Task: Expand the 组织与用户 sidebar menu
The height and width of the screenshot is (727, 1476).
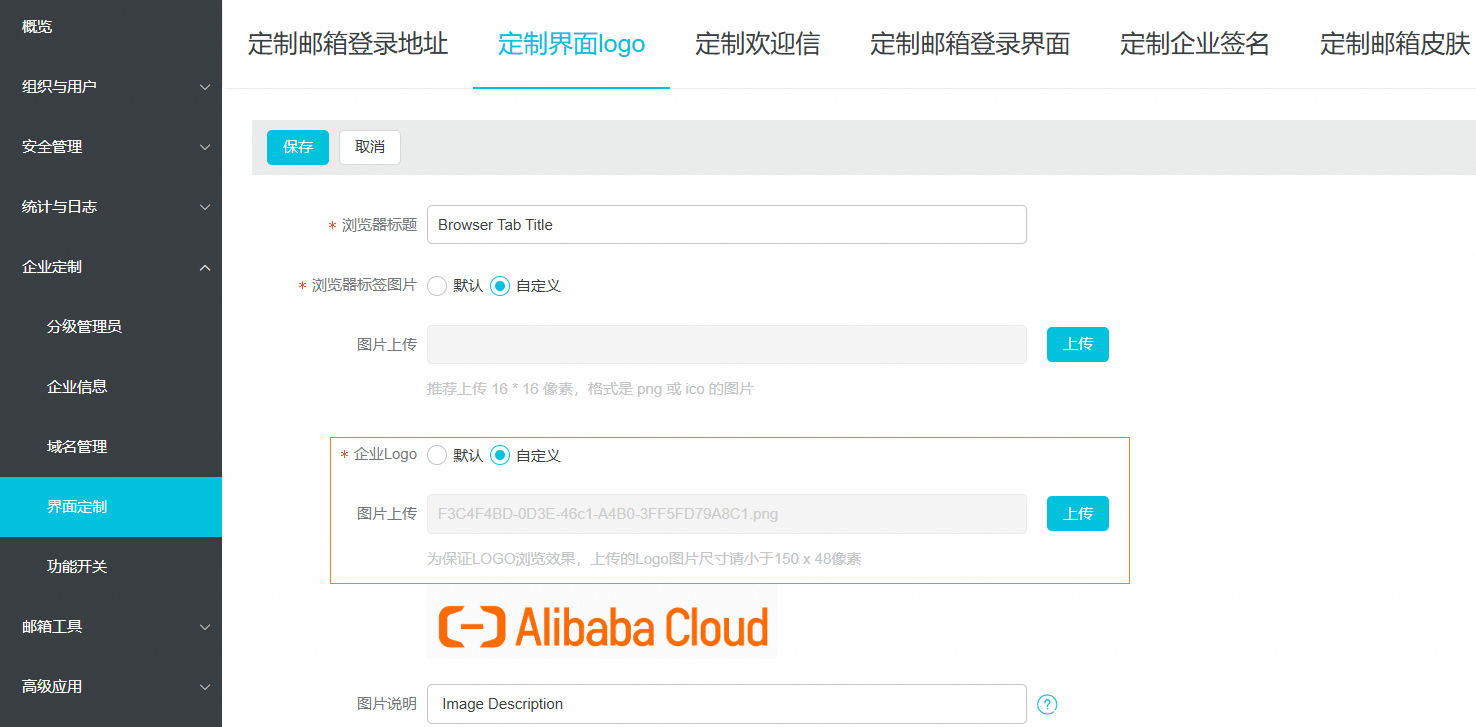Action: [111, 87]
